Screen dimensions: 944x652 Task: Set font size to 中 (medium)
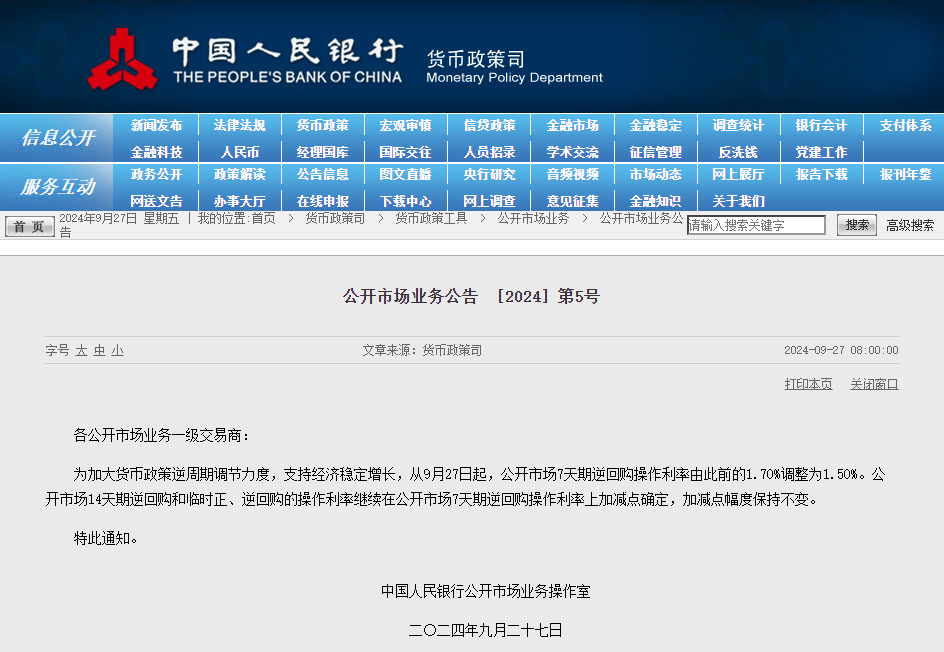99,351
